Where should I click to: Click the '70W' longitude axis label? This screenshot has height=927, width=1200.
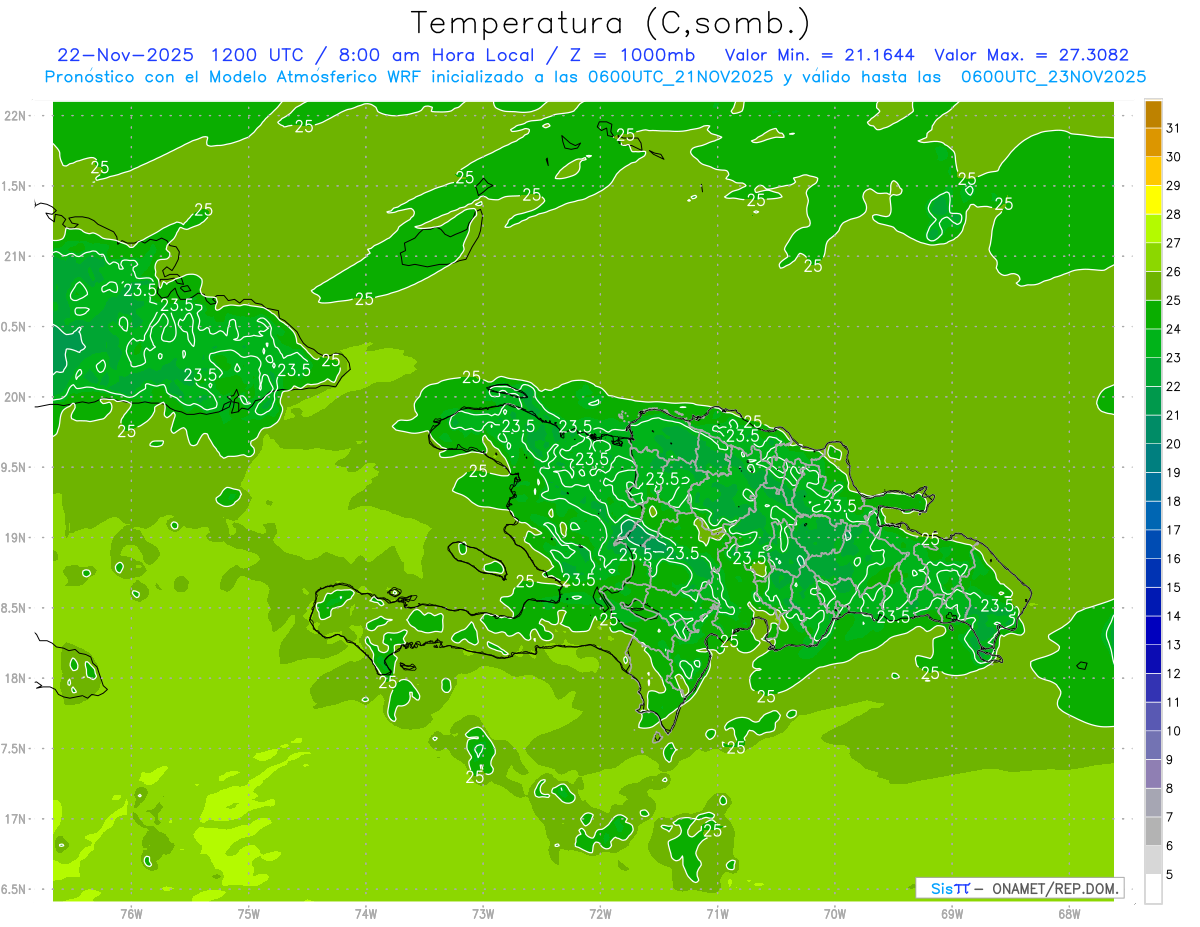834,914
